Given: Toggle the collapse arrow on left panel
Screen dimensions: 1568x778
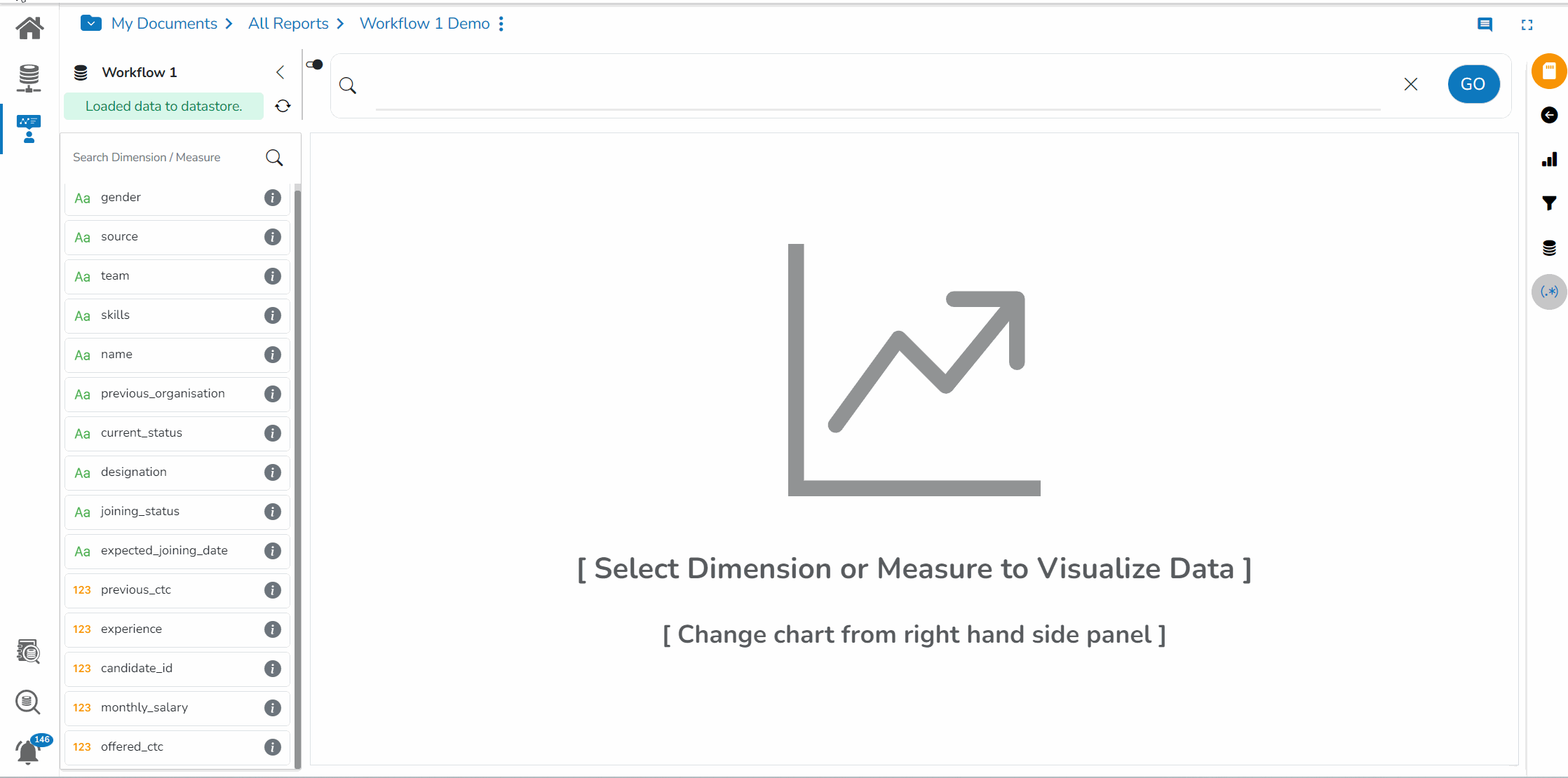Looking at the screenshot, I should [281, 72].
